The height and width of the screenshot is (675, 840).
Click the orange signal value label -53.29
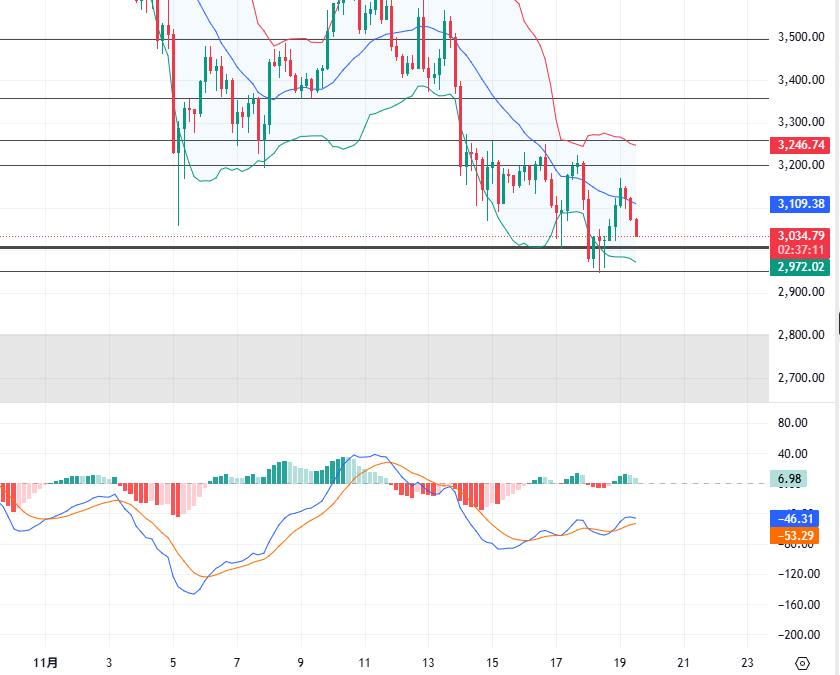(x=798, y=536)
